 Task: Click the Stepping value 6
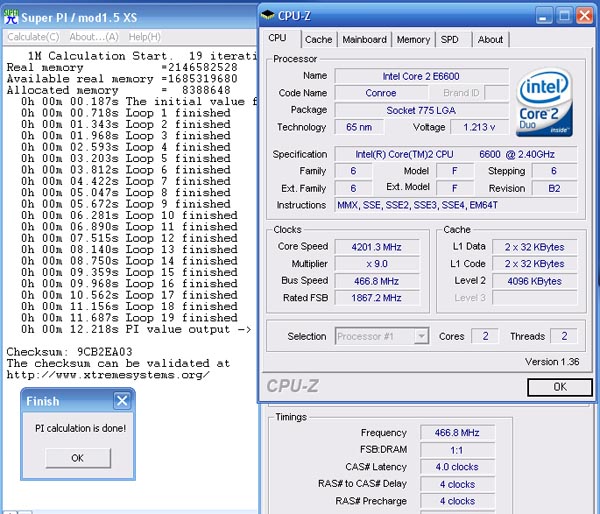554,171
